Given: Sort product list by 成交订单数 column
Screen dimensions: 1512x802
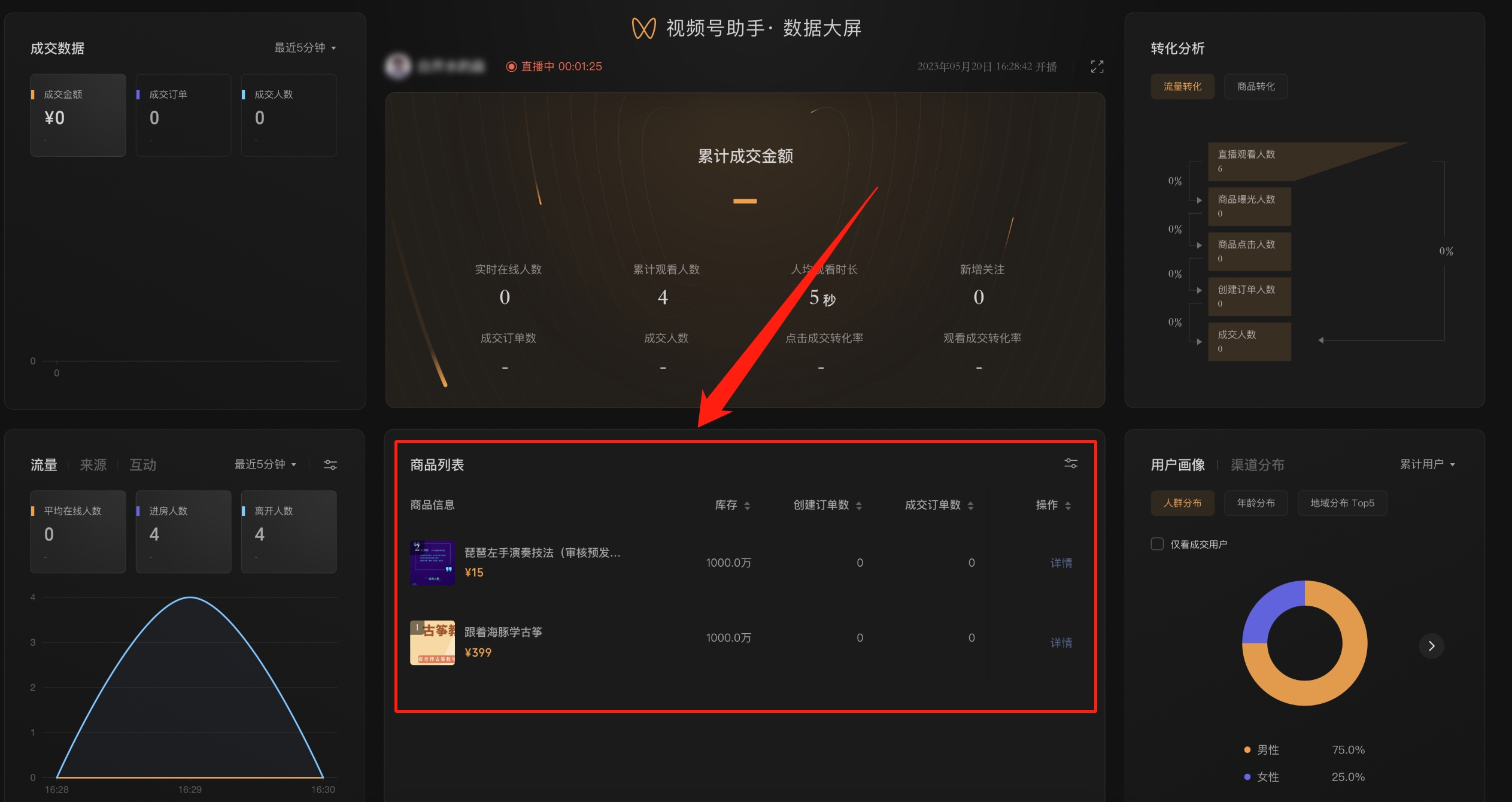Looking at the screenshot, I should point(939,505).
